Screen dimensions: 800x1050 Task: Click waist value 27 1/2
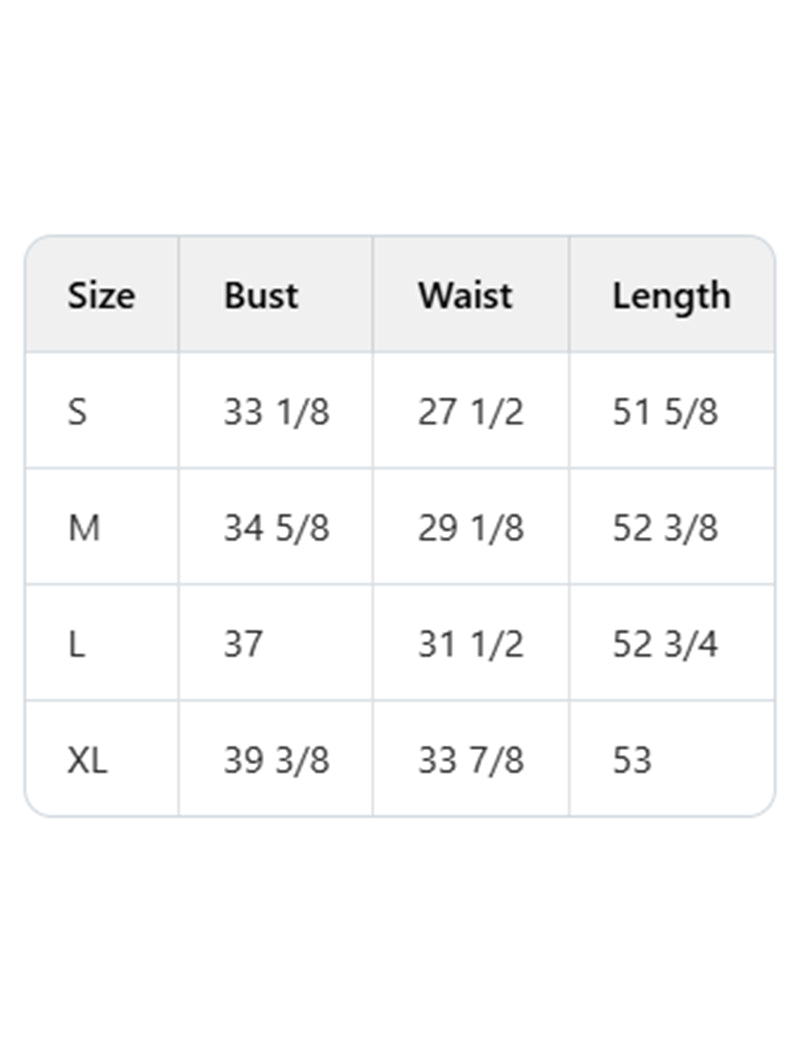pyautogui.click(x=470, y=412)
